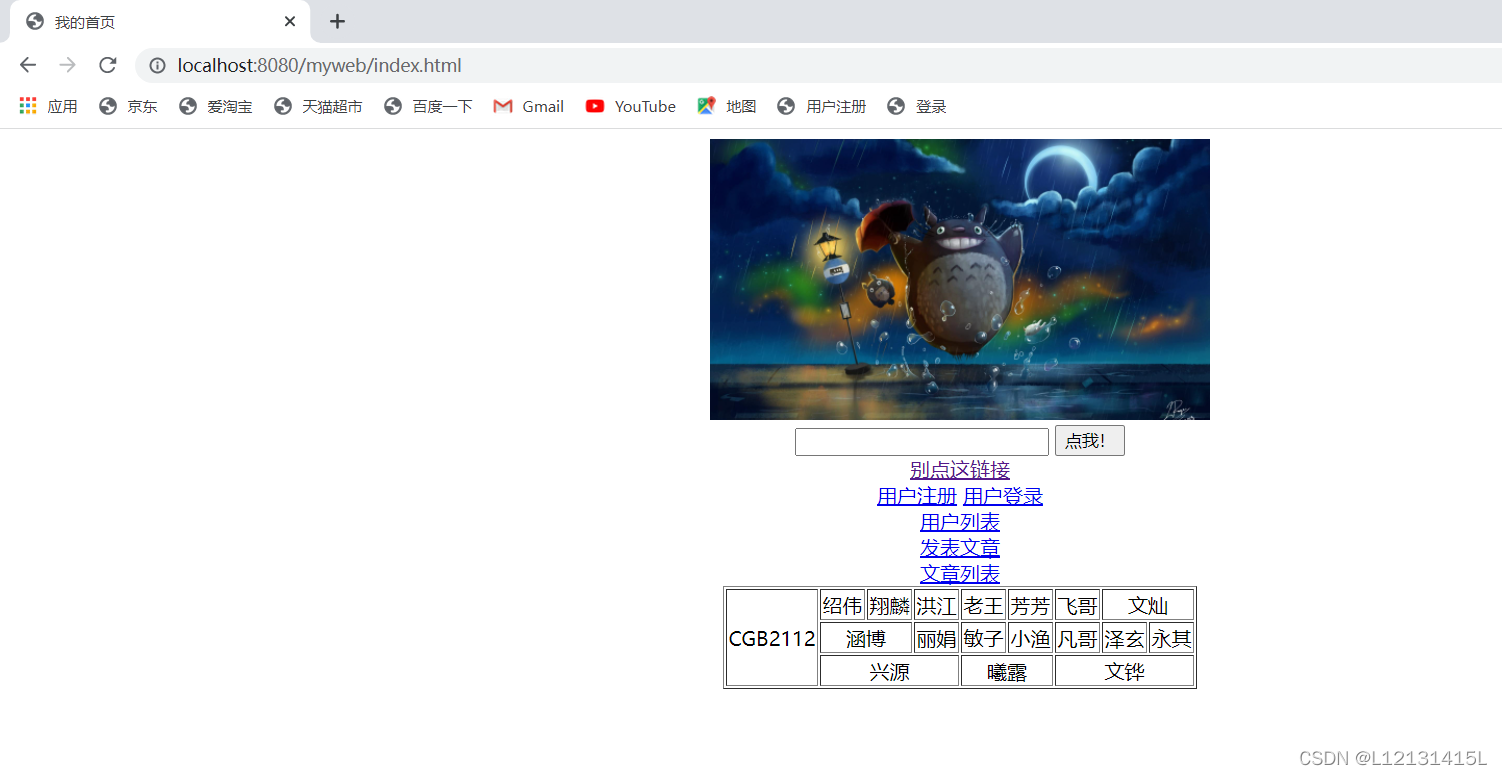Image resolution: width=1502 pixels, height=775 pixels.
Task: Click the 飞哥 table cell
Action: 1077,605
